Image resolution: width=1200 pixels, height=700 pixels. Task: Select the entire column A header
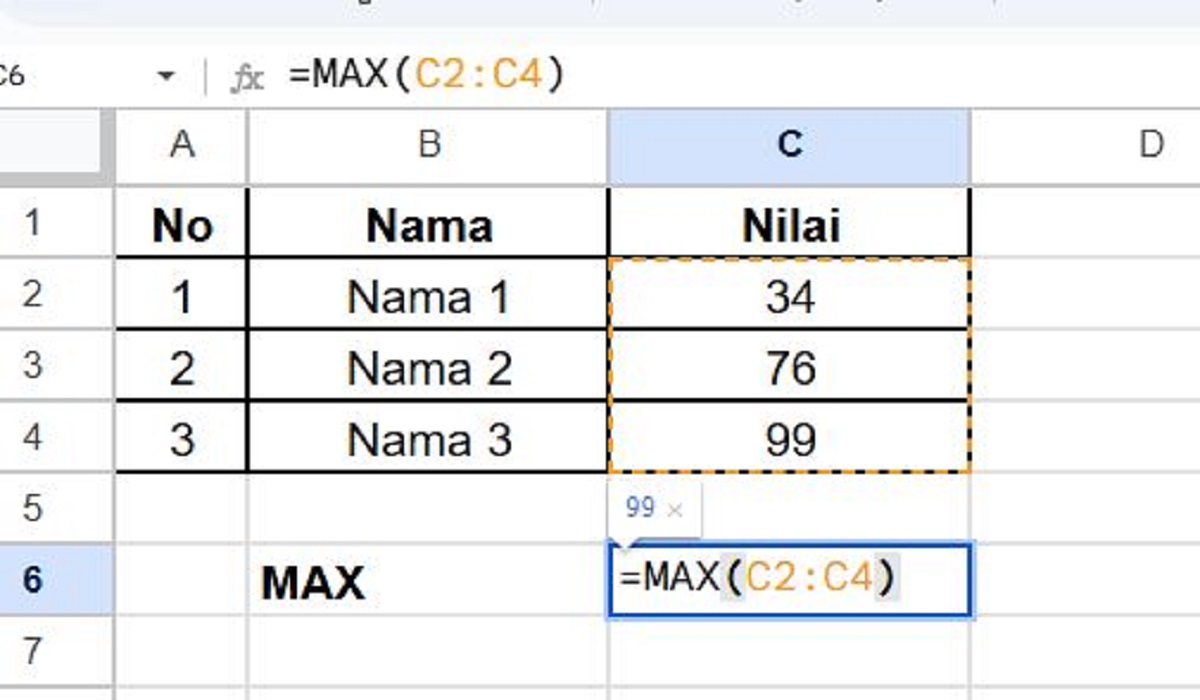[183, 145]
